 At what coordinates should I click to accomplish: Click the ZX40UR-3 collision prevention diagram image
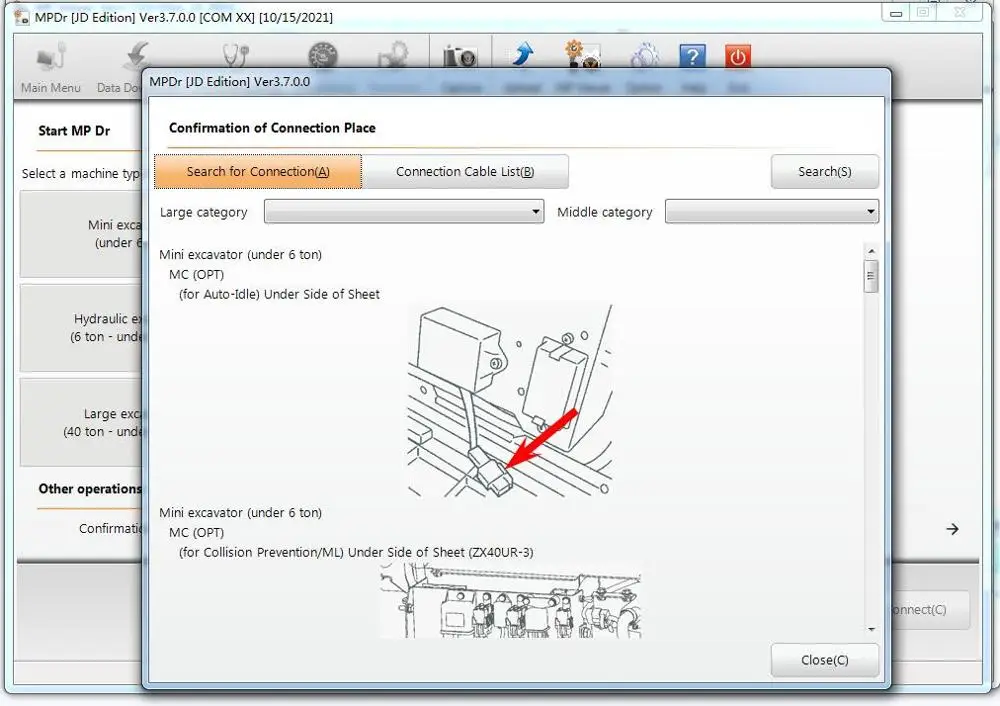tap(510, 600)
